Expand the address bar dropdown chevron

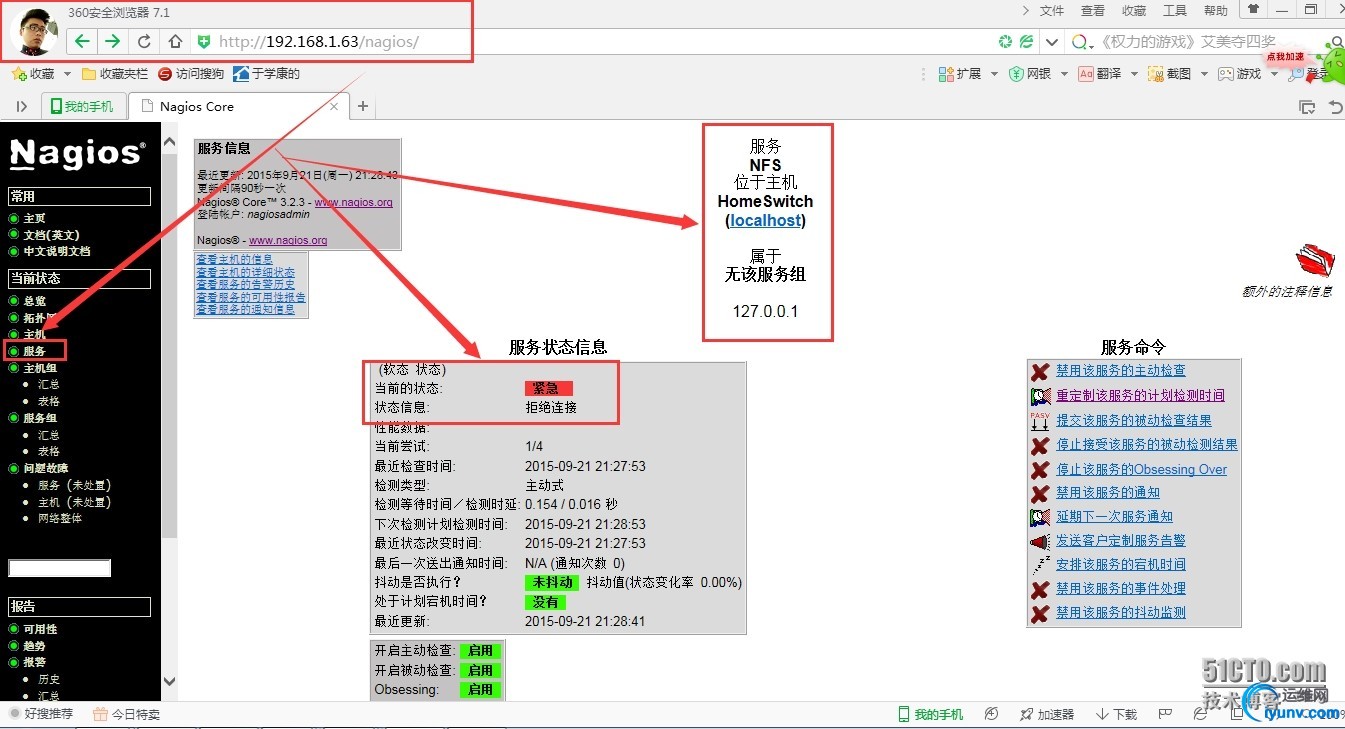[1051, 42]
